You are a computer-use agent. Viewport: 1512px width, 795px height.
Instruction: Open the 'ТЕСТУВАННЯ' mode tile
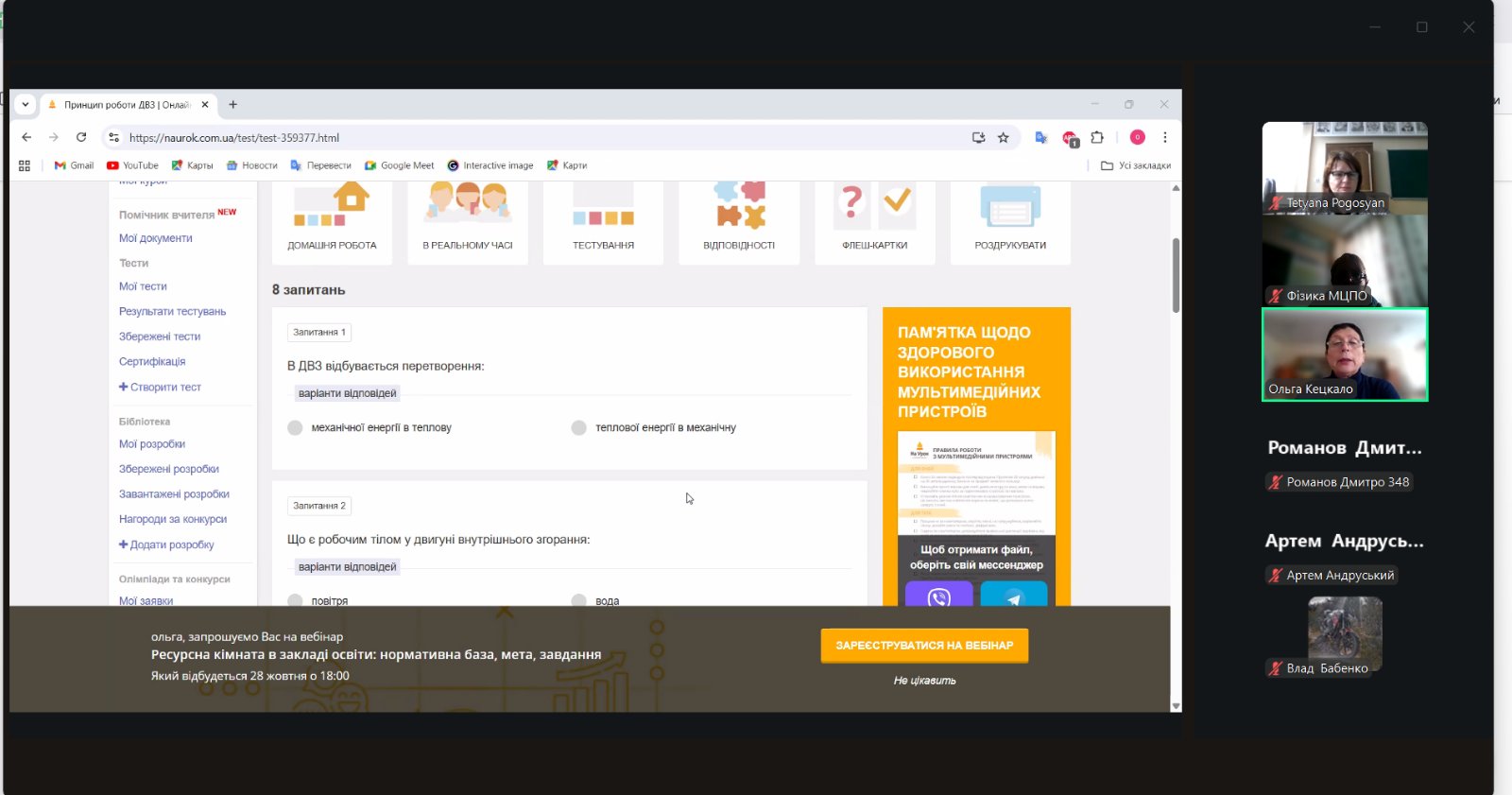point(603,223)
